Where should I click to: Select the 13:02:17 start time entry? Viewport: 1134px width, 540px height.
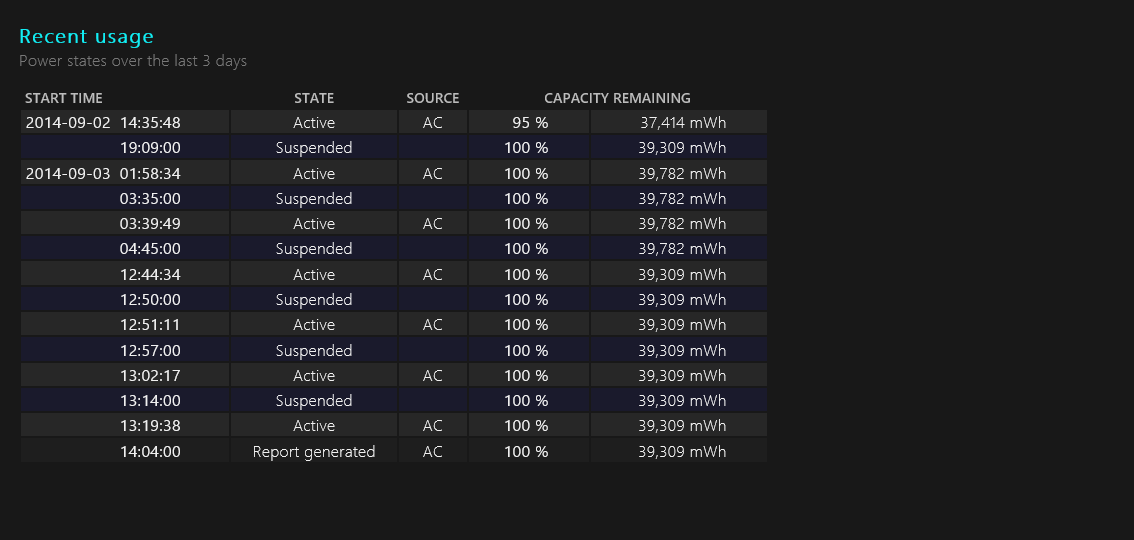point(150,376)
